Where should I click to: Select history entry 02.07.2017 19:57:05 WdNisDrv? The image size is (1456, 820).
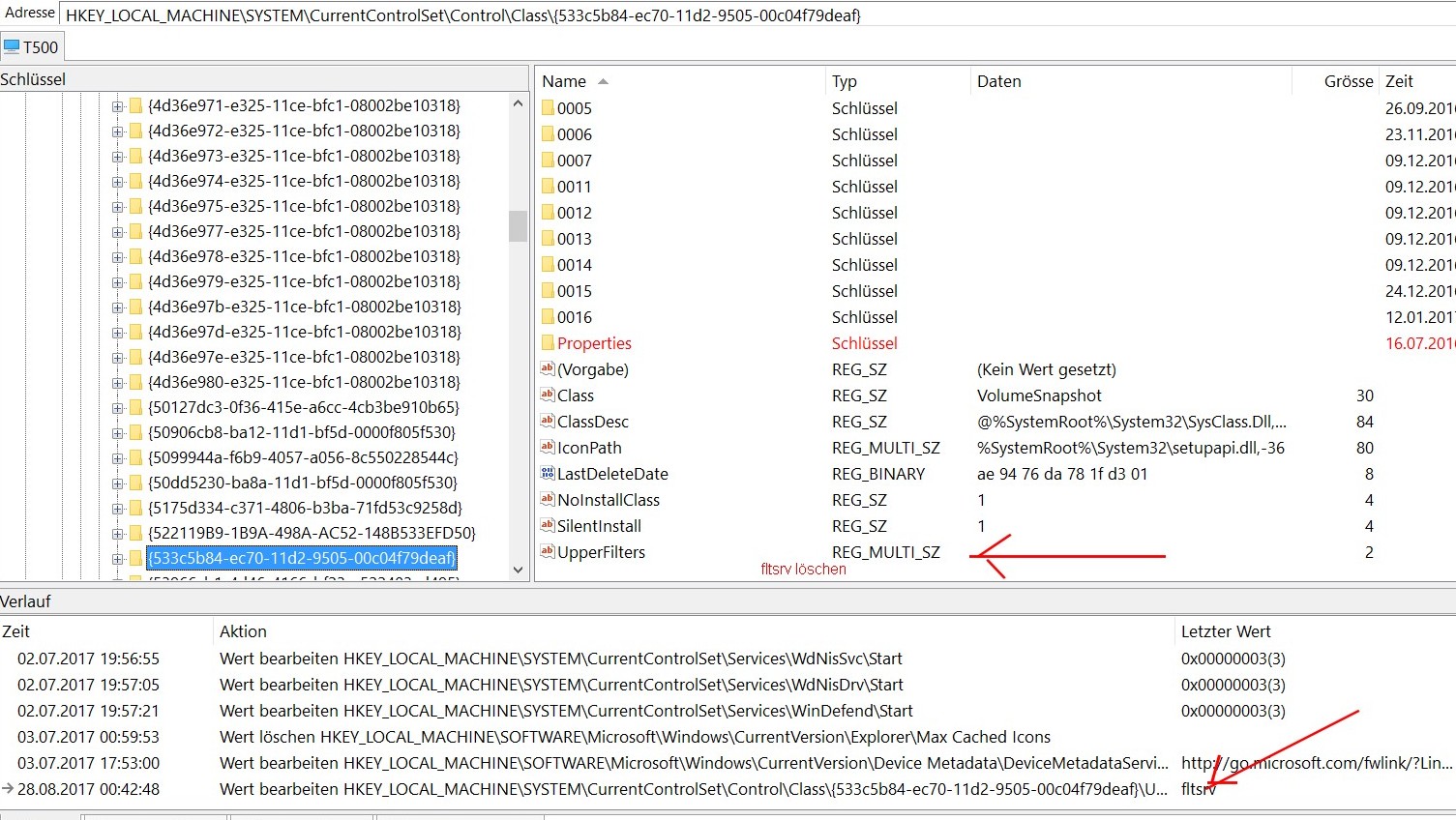(x=728, y=685)
